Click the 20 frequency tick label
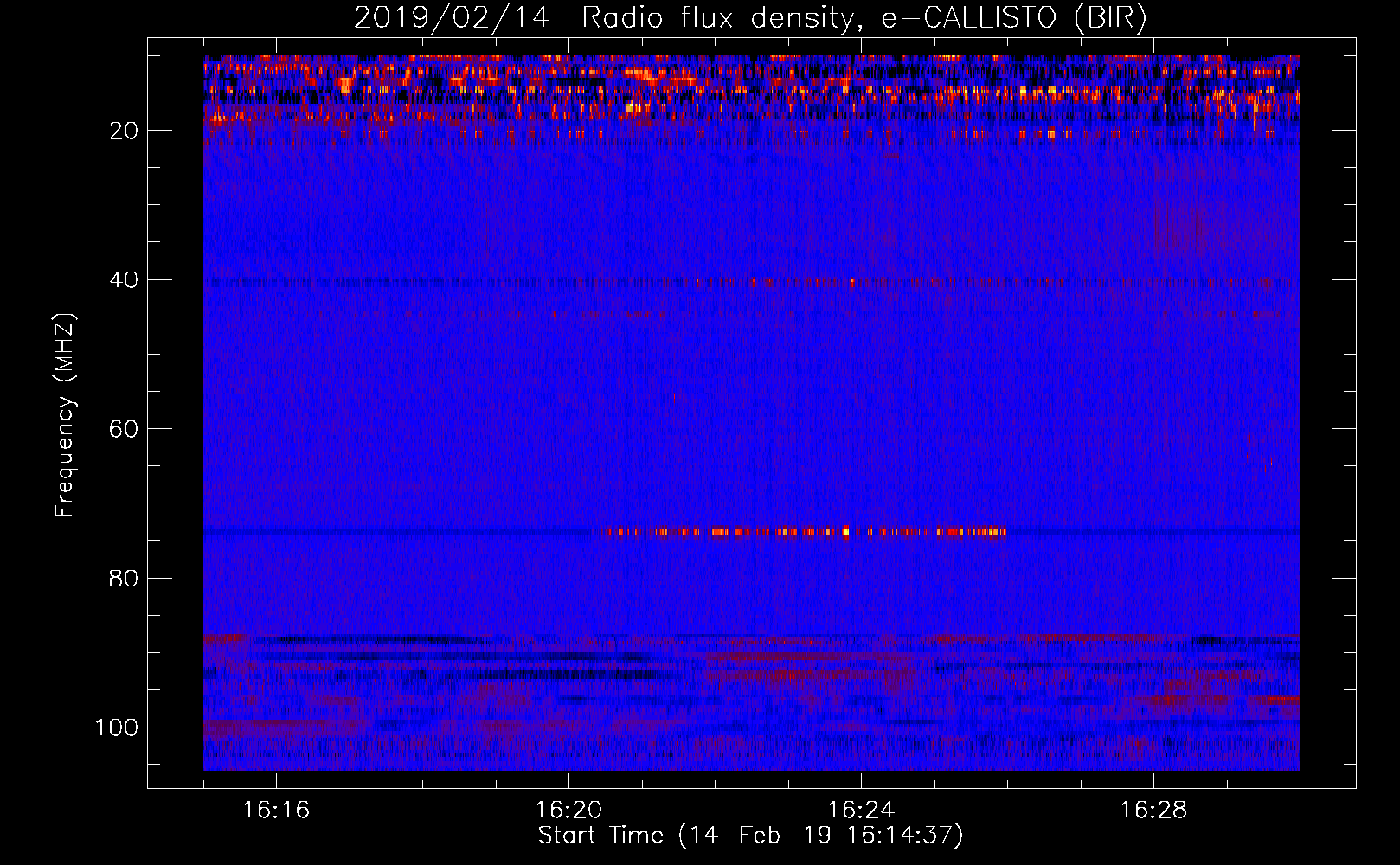This screenshot has width=1400, height=865. point(124,131)
